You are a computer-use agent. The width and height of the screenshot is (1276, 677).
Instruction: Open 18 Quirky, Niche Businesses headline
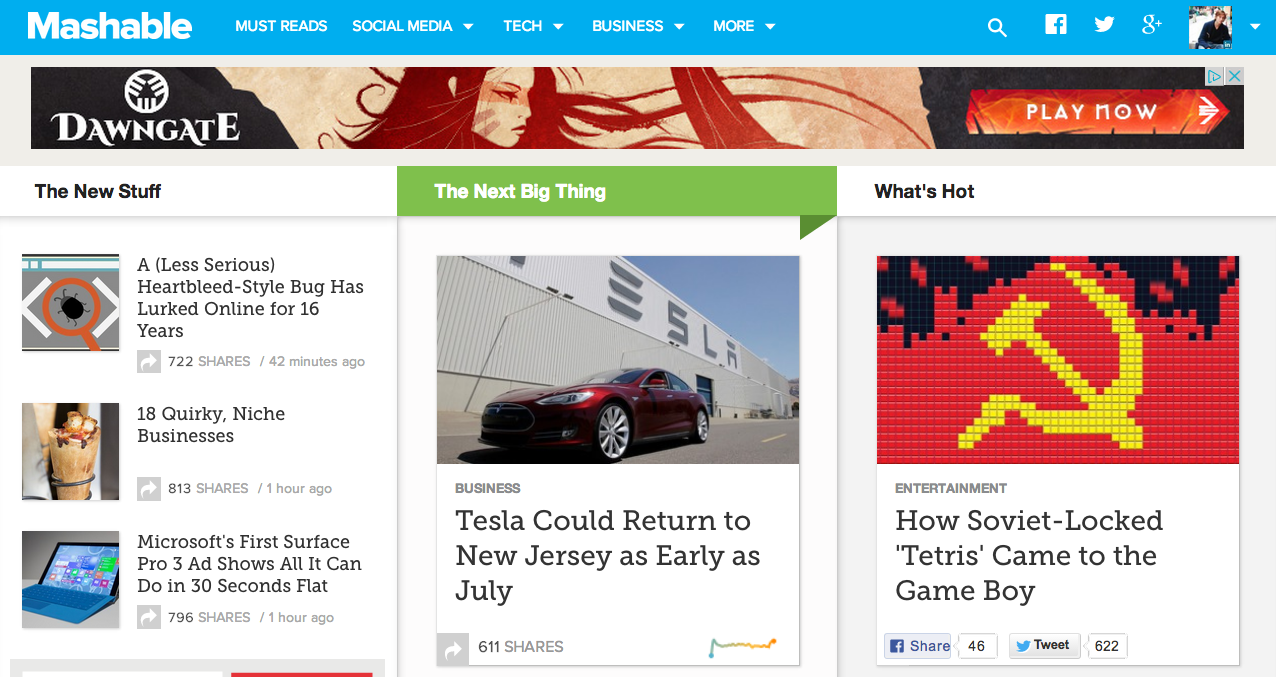click(211, 425)
